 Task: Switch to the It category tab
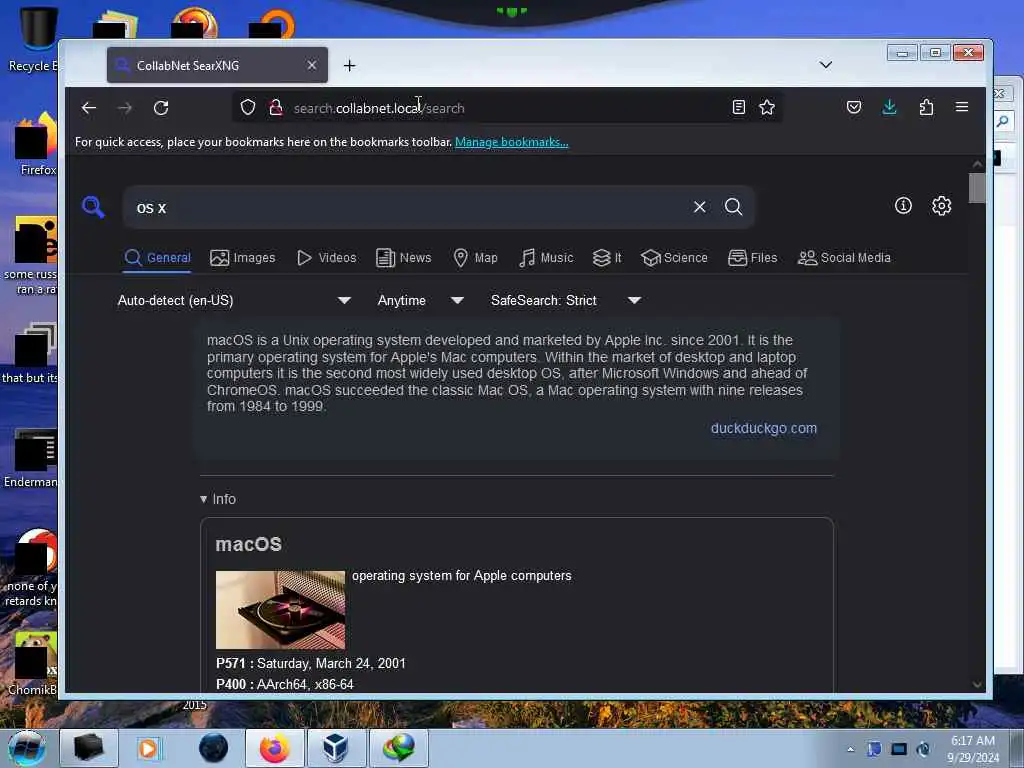point(607,258)
